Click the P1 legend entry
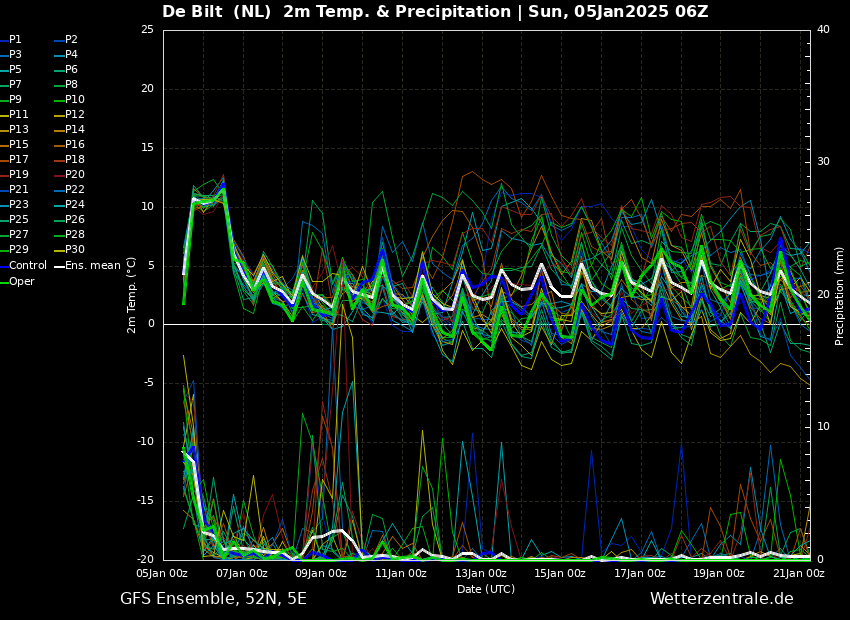850x620 pixels. (x=11, y=40)
